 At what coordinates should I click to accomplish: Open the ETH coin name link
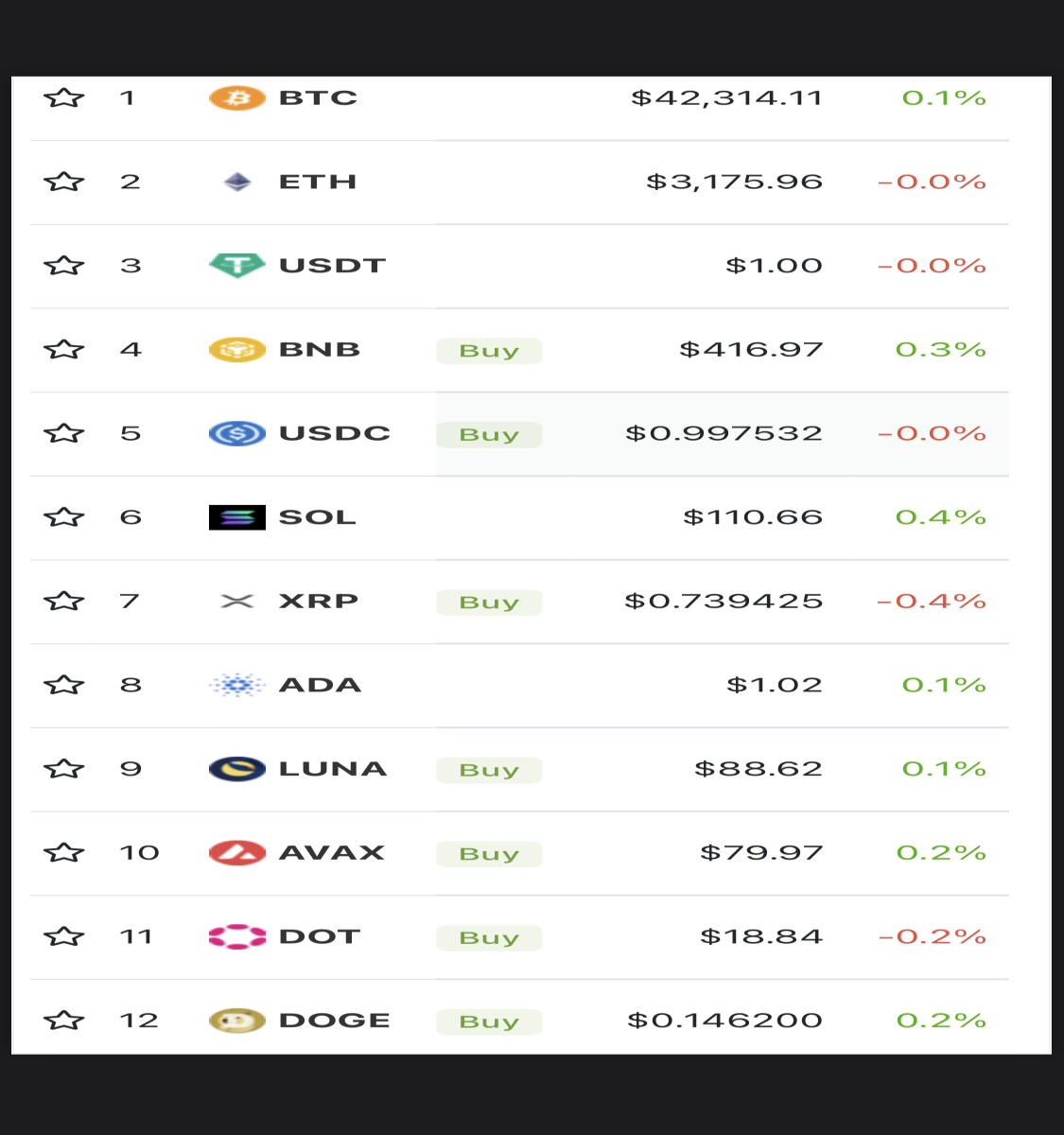pyautogui.click(x=318, y=182)
